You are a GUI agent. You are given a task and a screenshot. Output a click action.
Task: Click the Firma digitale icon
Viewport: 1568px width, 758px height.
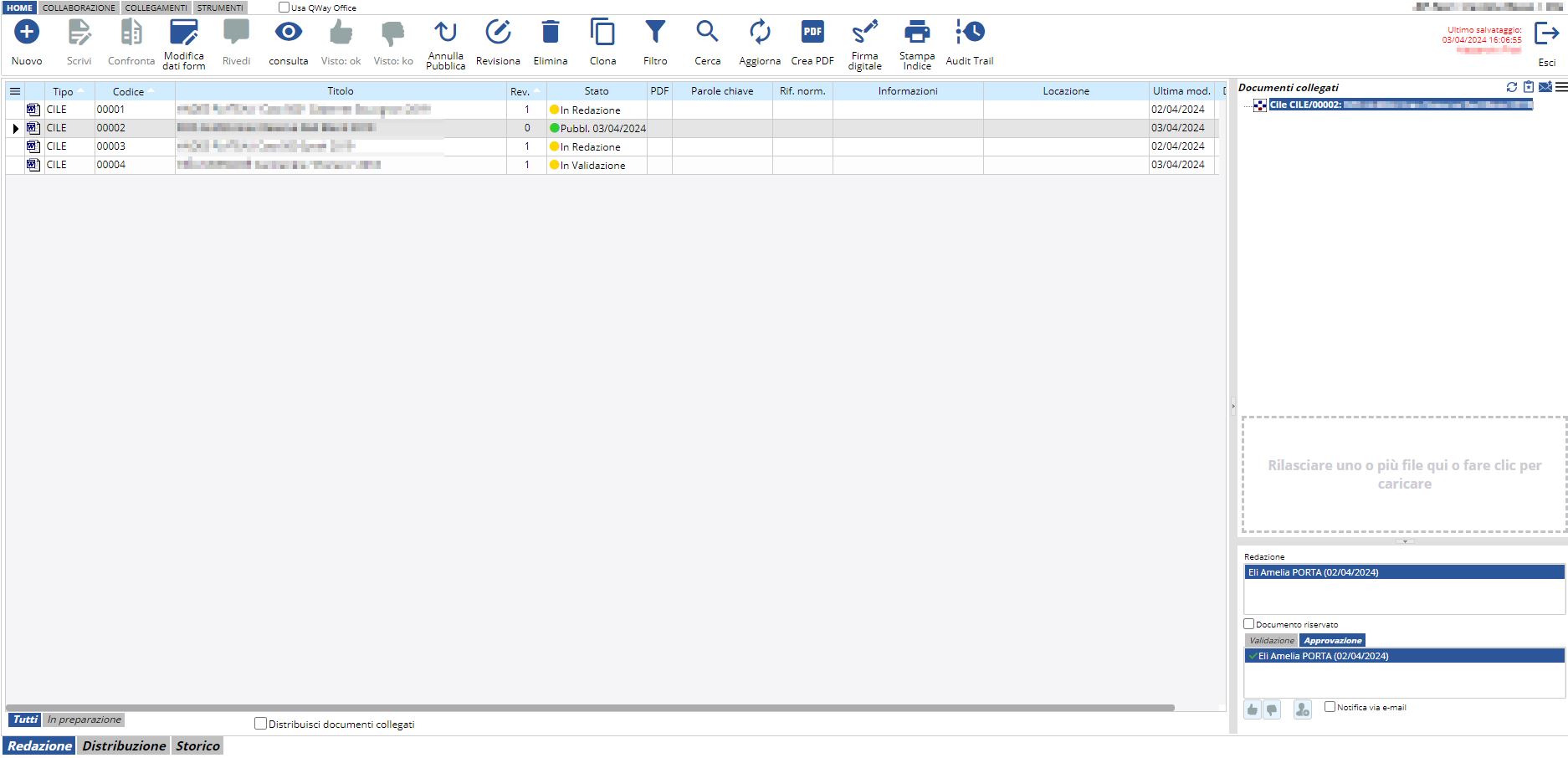point(864,33)
